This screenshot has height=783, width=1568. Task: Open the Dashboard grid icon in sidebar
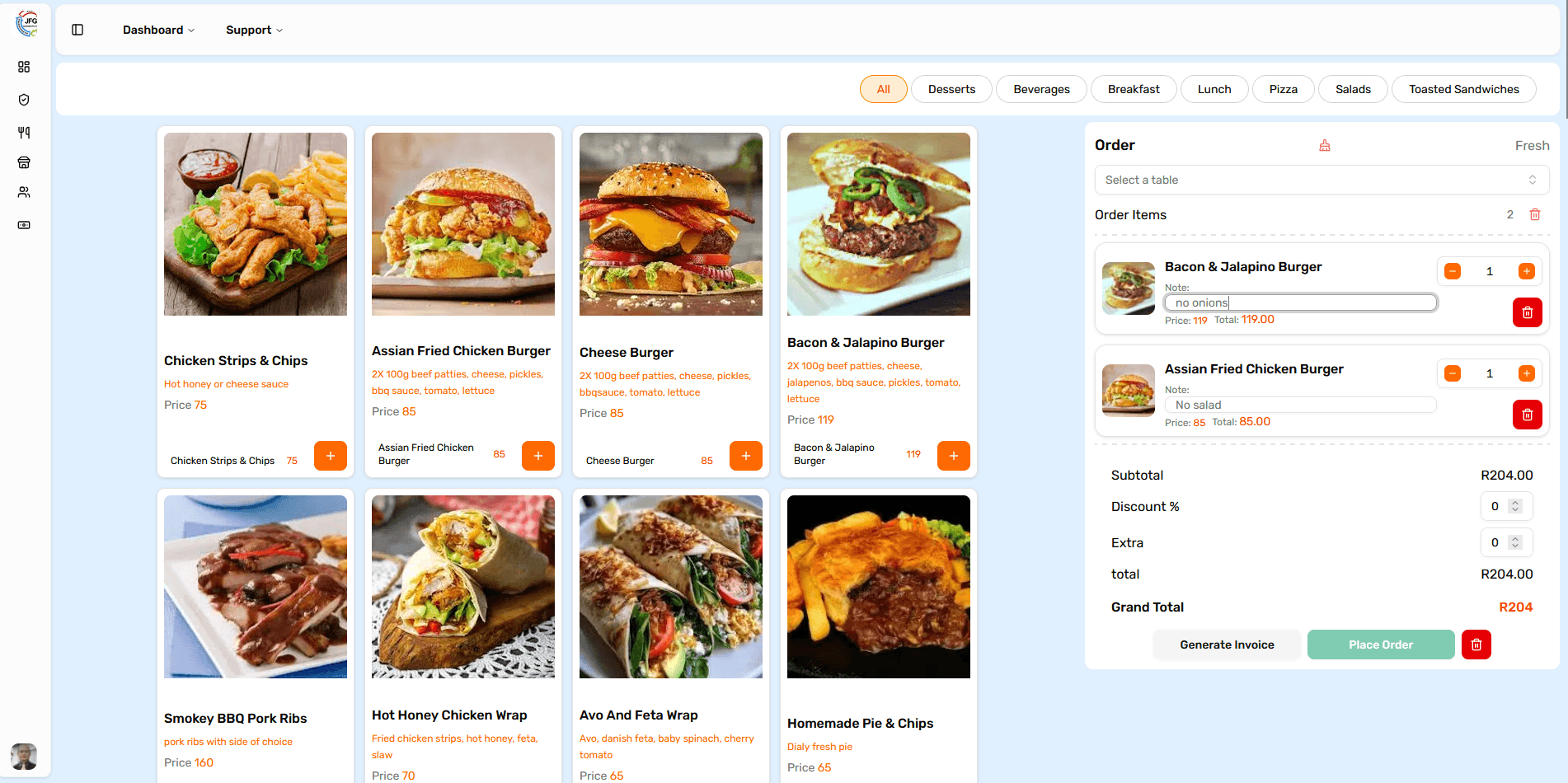point(23,67)
